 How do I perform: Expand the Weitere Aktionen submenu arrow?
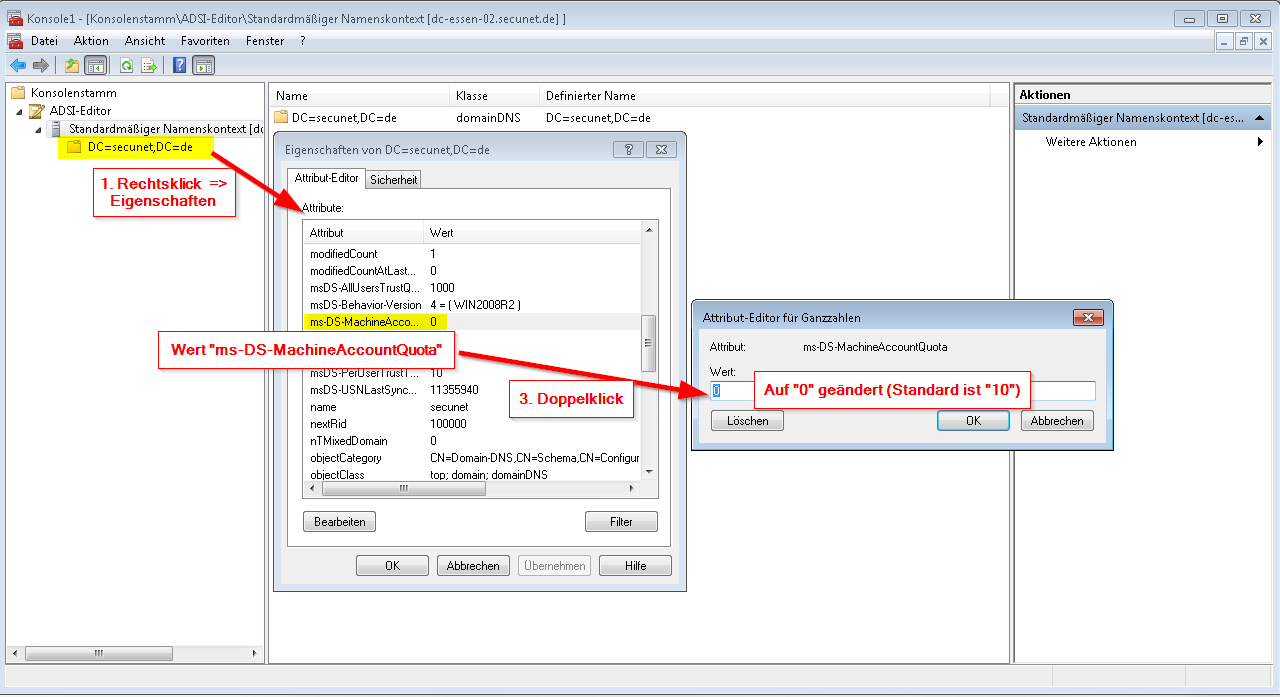coord(1260,142)
